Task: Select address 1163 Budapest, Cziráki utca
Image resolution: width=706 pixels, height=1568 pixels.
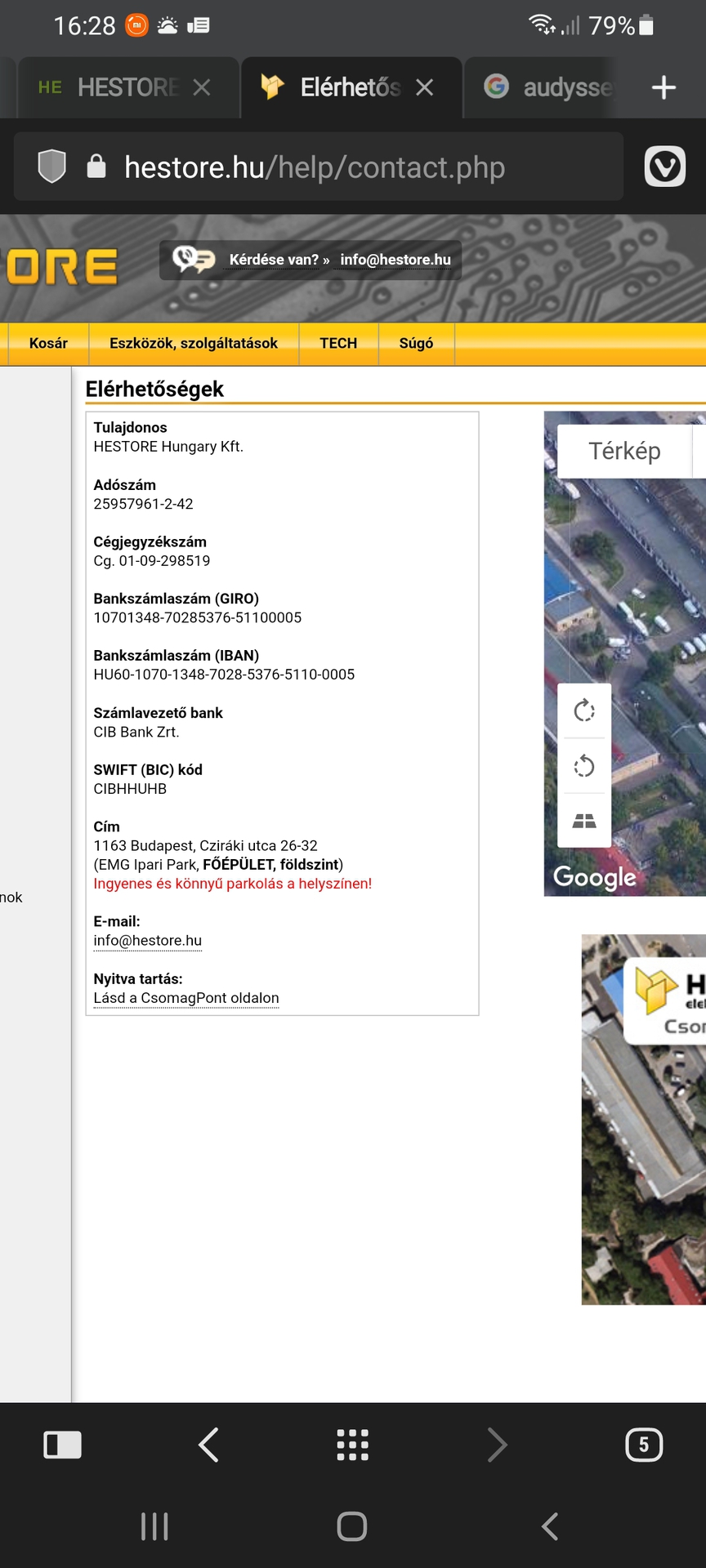Action: pos(205,846)
